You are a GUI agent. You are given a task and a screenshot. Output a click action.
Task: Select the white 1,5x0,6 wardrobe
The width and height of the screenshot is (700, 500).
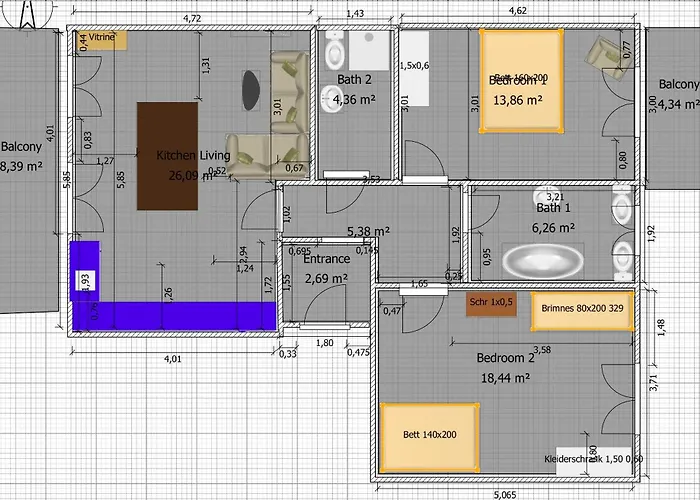coord(414,68)
